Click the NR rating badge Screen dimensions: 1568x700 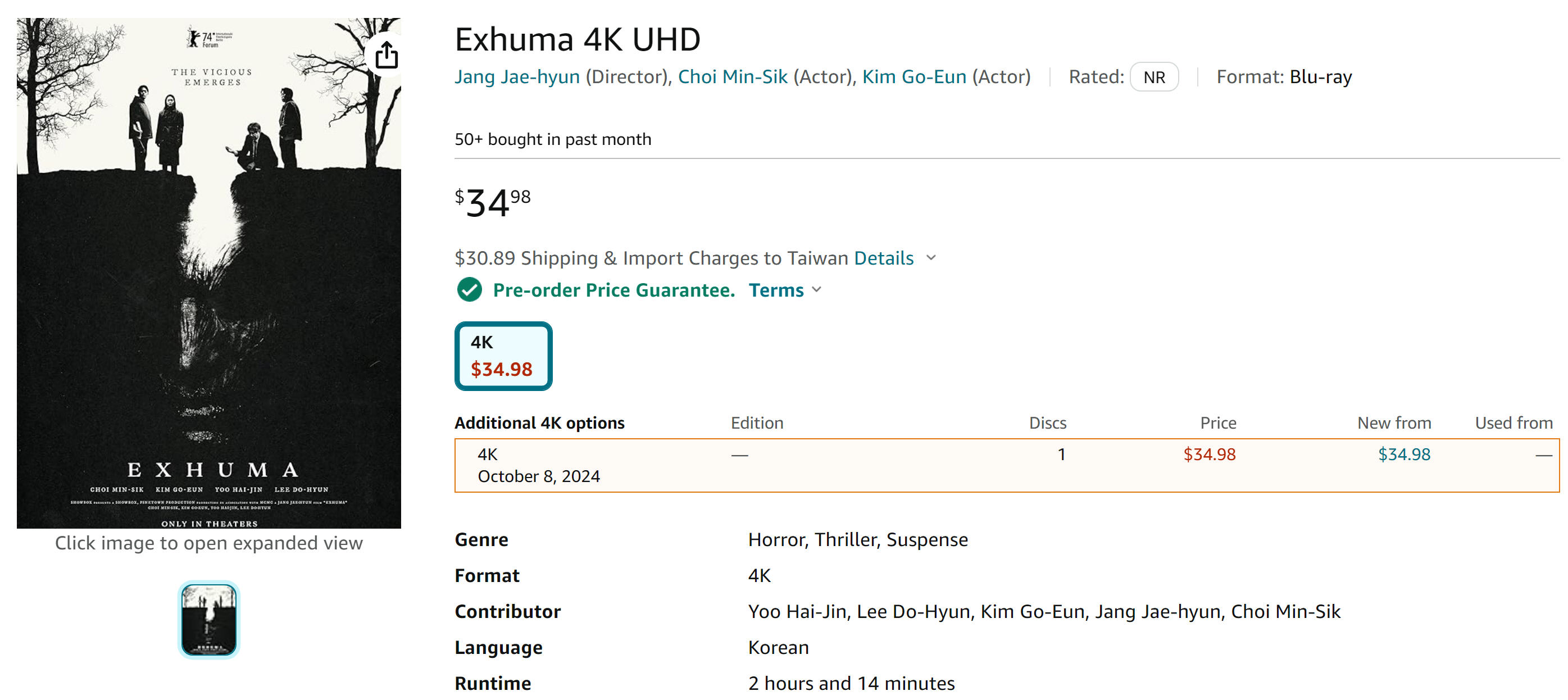[x=1153, y=78]
